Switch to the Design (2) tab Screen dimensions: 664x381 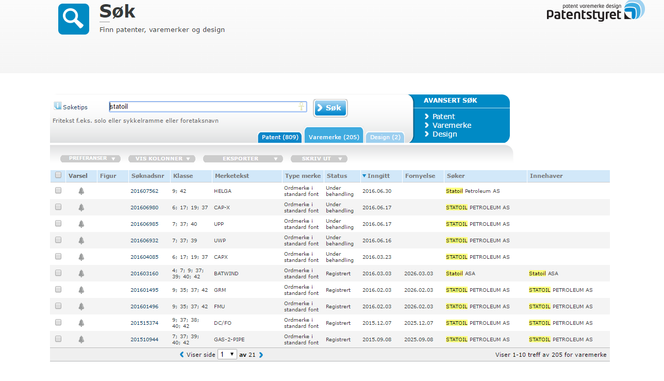coord(385,137)
